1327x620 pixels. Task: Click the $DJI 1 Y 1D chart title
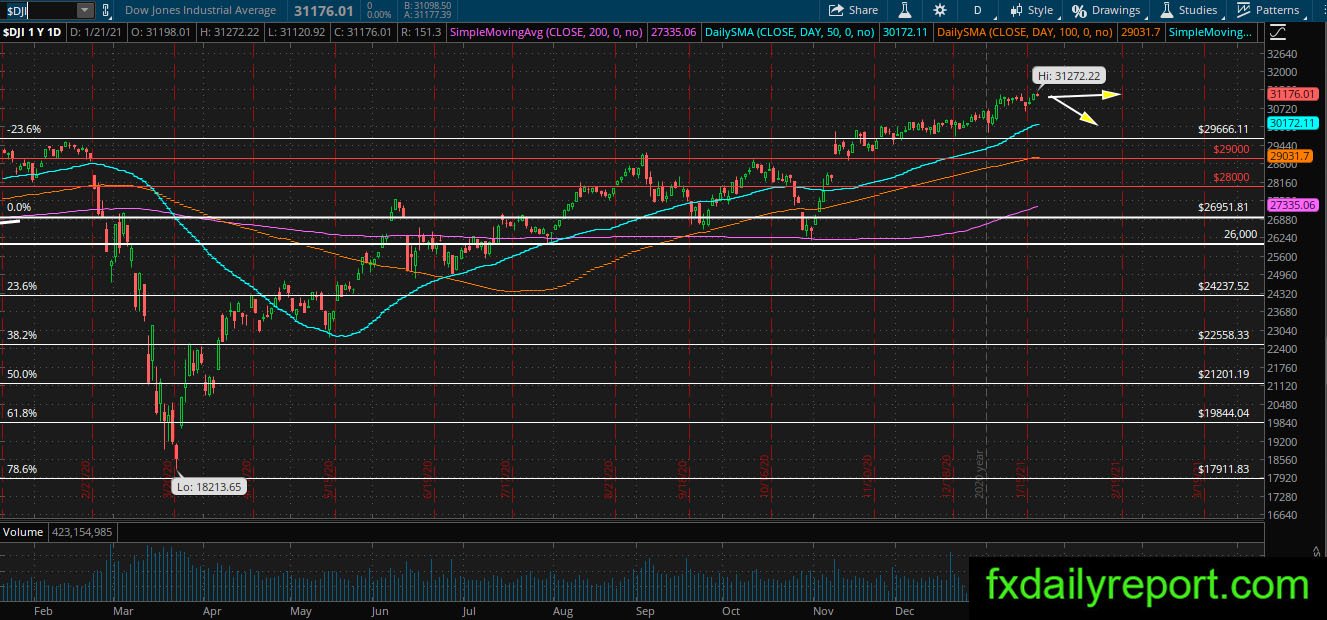[32, 32]
